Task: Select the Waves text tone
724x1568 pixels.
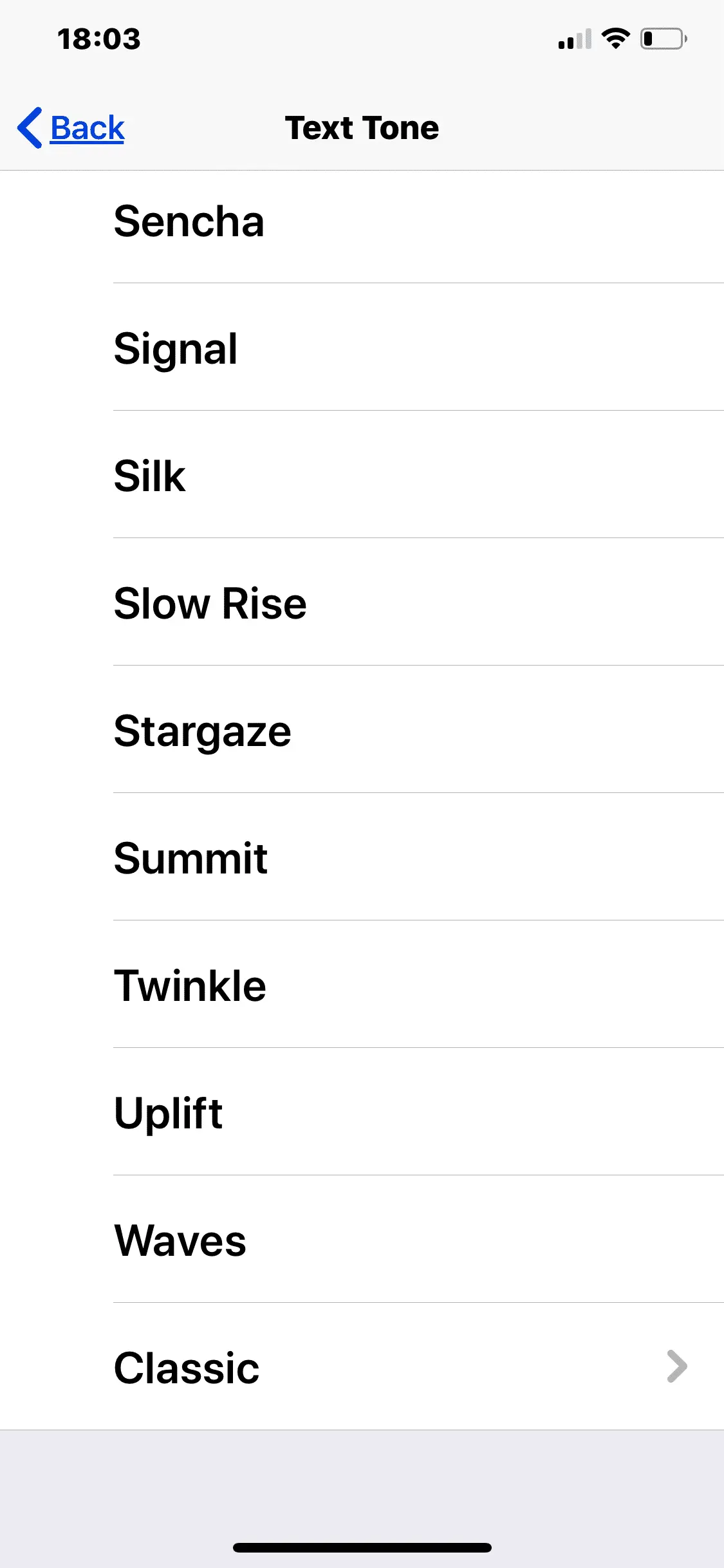Action: (x=180, y=1241)
